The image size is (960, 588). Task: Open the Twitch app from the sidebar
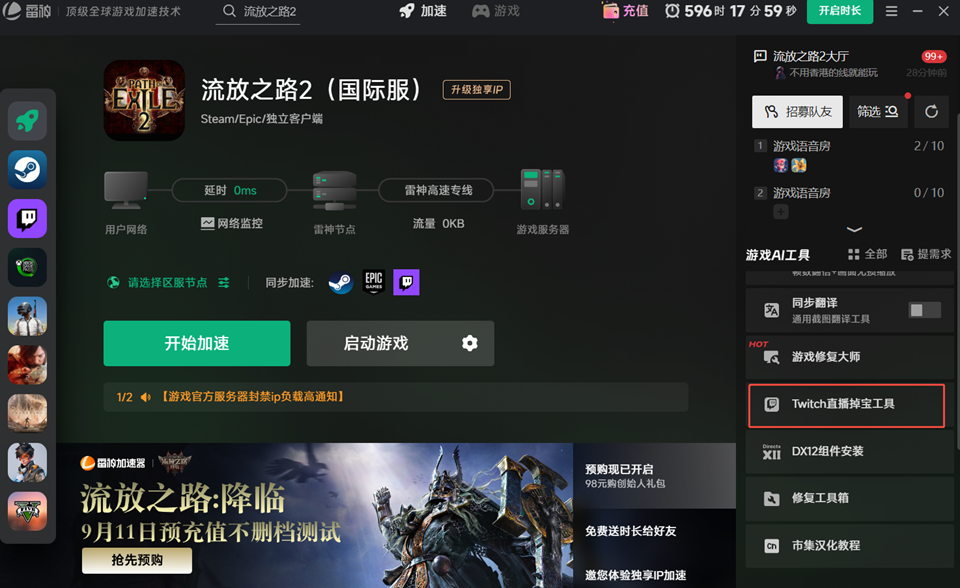(x=27, y=218)
